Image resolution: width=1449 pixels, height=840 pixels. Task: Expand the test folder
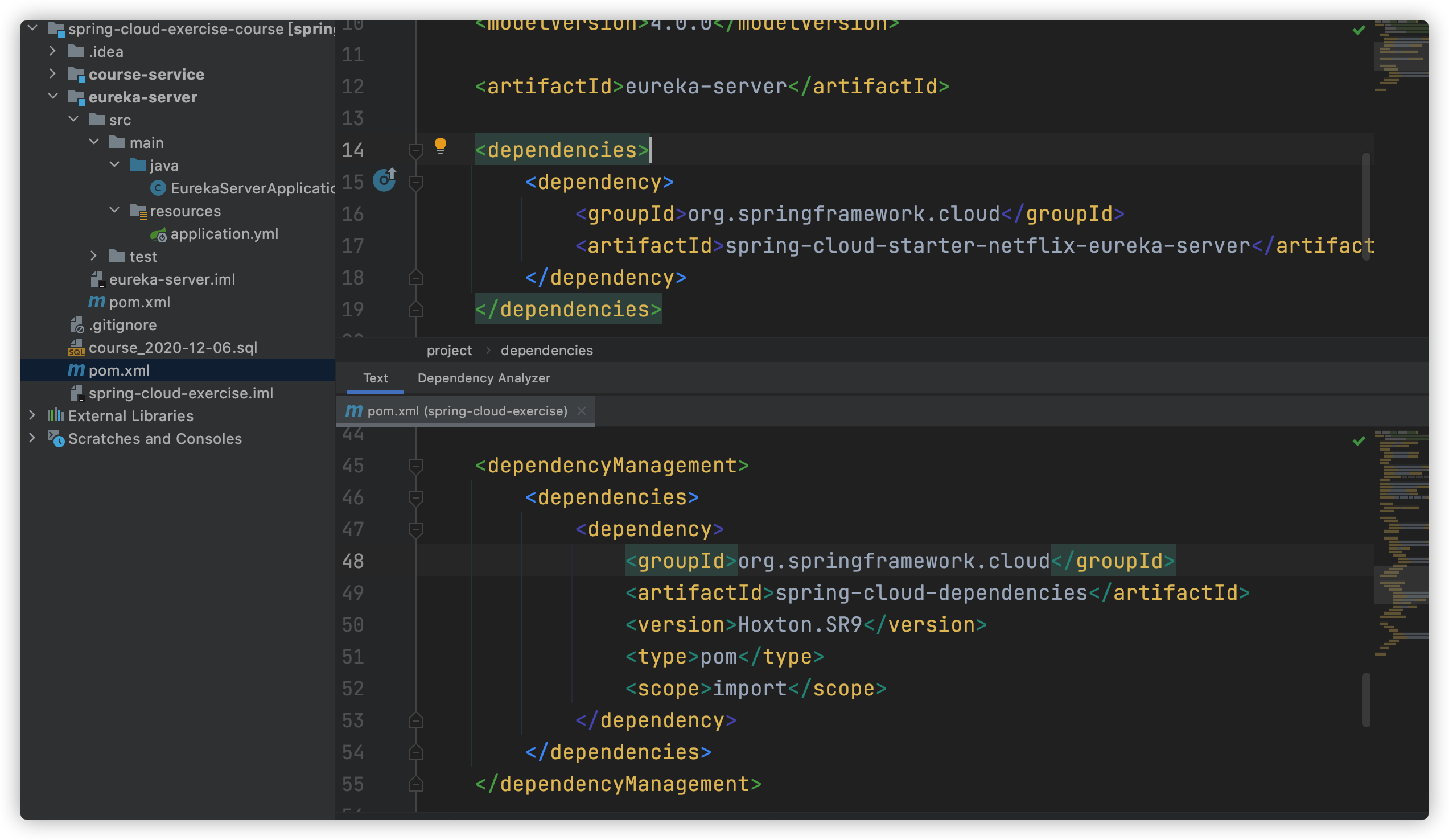pyautogui.click(x=94, y=256)
